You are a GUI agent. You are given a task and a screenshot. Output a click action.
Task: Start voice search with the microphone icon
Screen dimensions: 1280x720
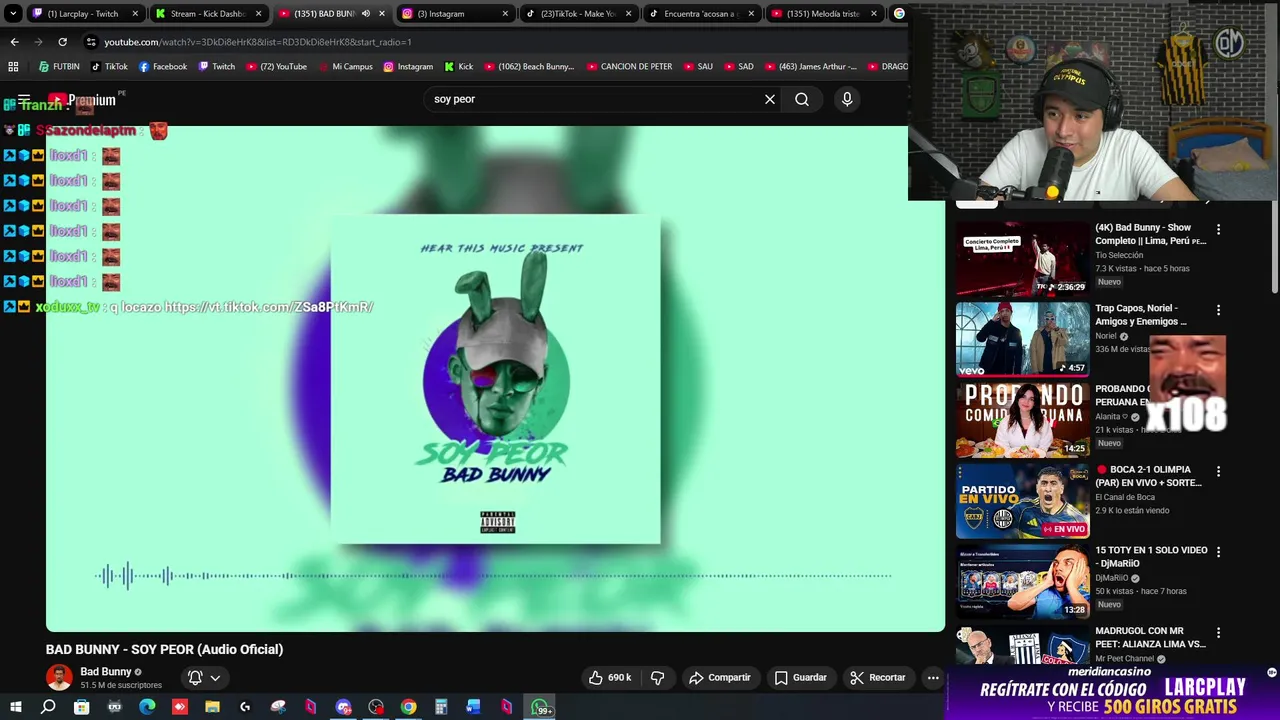point(847,99)
